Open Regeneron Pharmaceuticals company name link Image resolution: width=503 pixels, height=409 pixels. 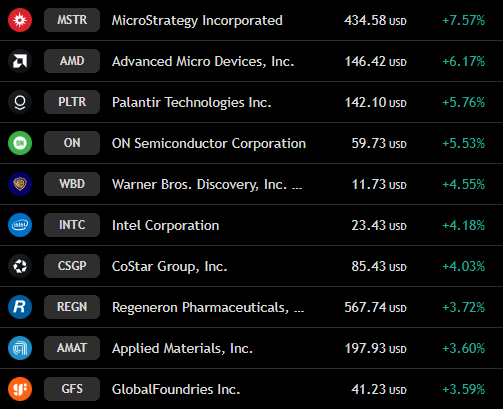[x=208, y=307]
